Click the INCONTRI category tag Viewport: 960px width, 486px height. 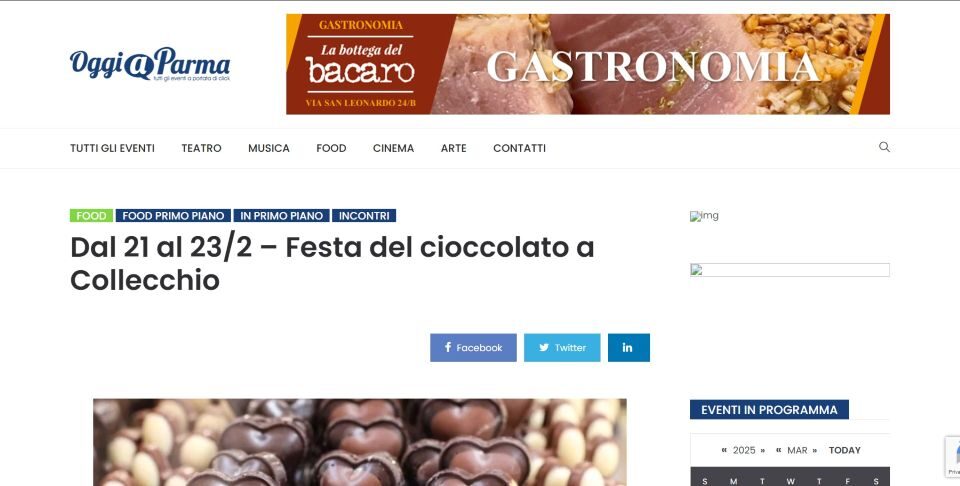[x=364, y=215]
